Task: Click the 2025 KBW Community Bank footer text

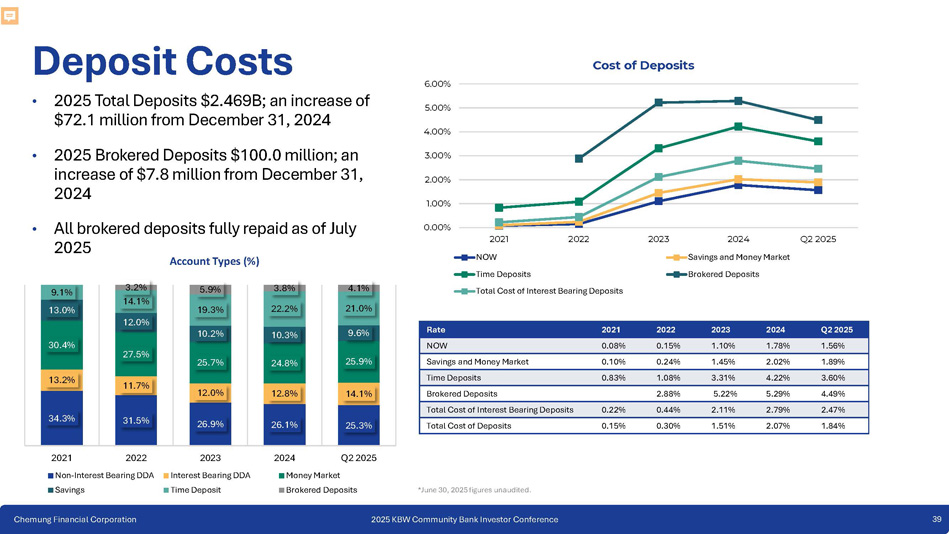Action: click(464, 520)
